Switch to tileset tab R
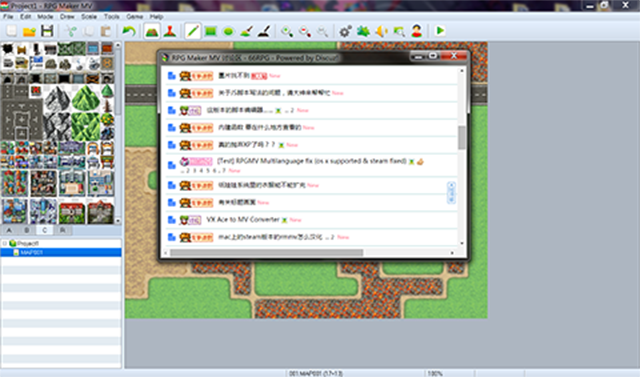The height and width of the screenshot is (377, 640). tap(63, 230)
